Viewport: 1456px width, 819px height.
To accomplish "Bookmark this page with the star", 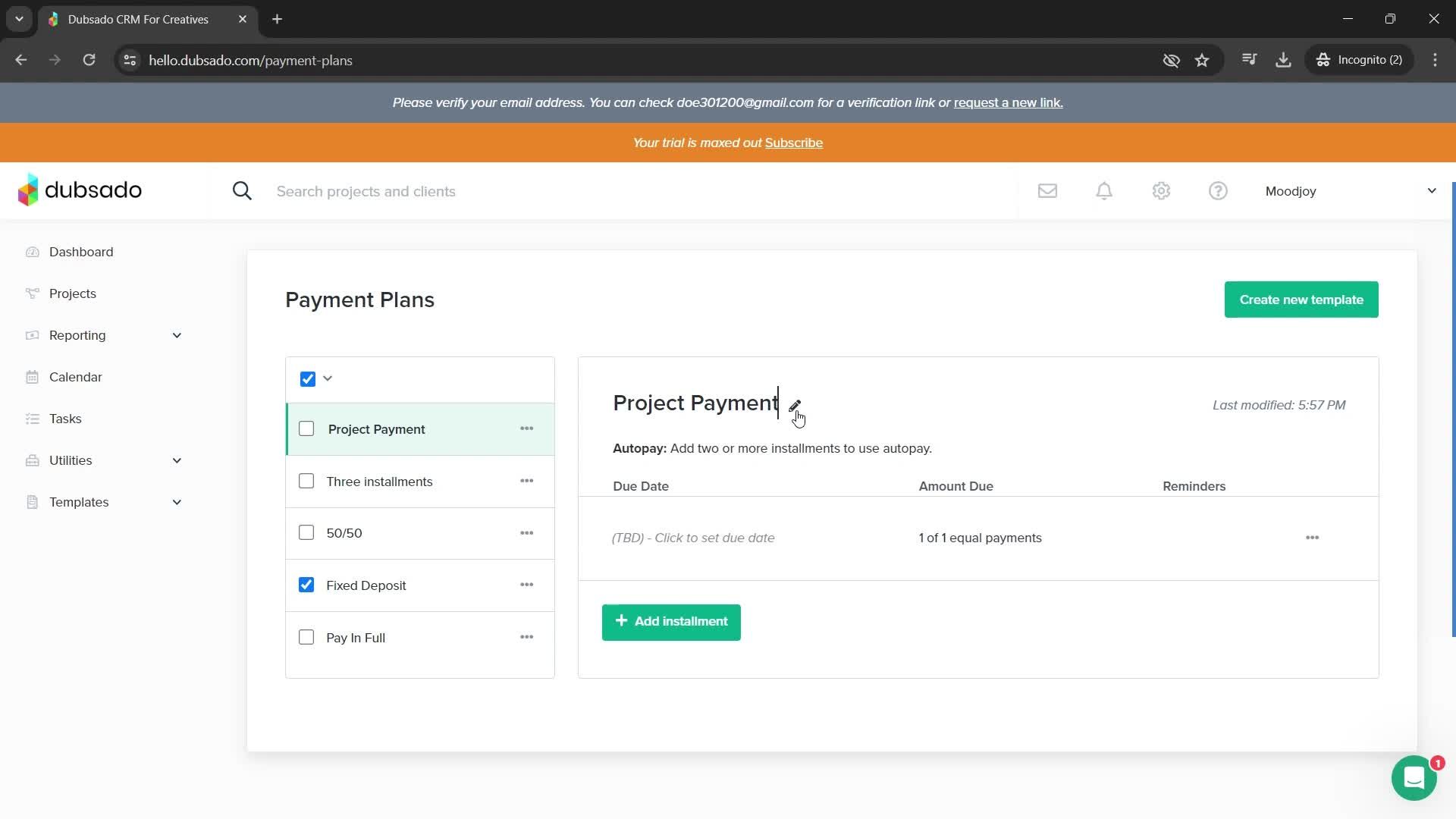I will (1202, 60).
